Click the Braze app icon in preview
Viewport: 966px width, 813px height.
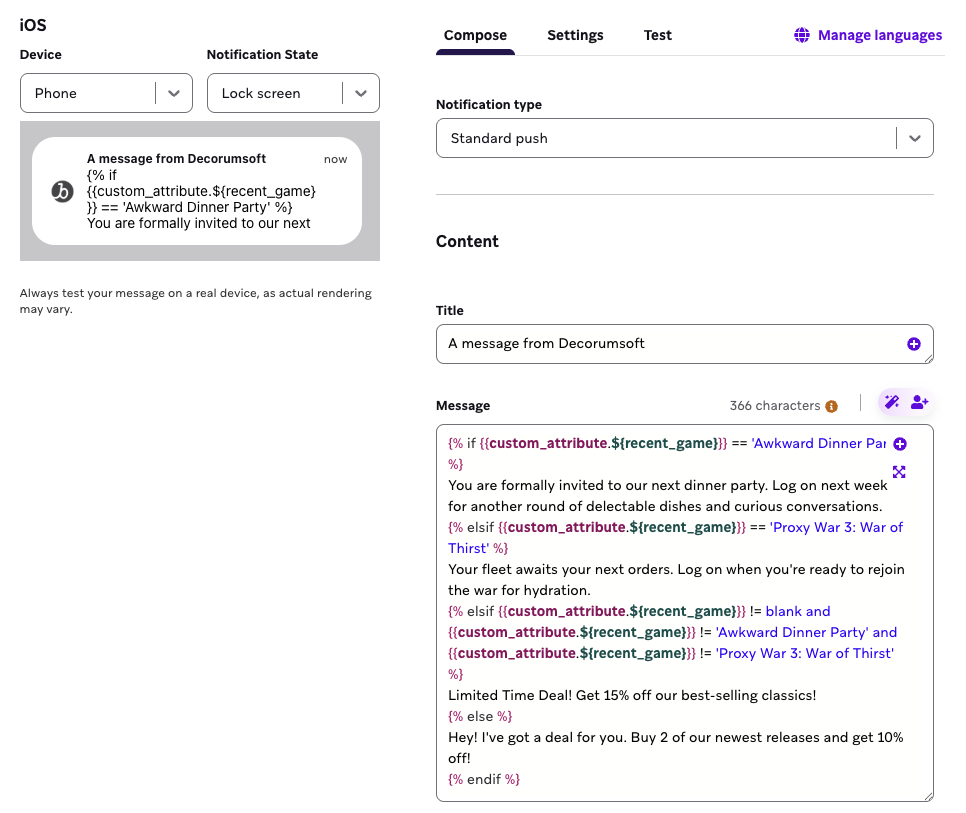(62, 192)
